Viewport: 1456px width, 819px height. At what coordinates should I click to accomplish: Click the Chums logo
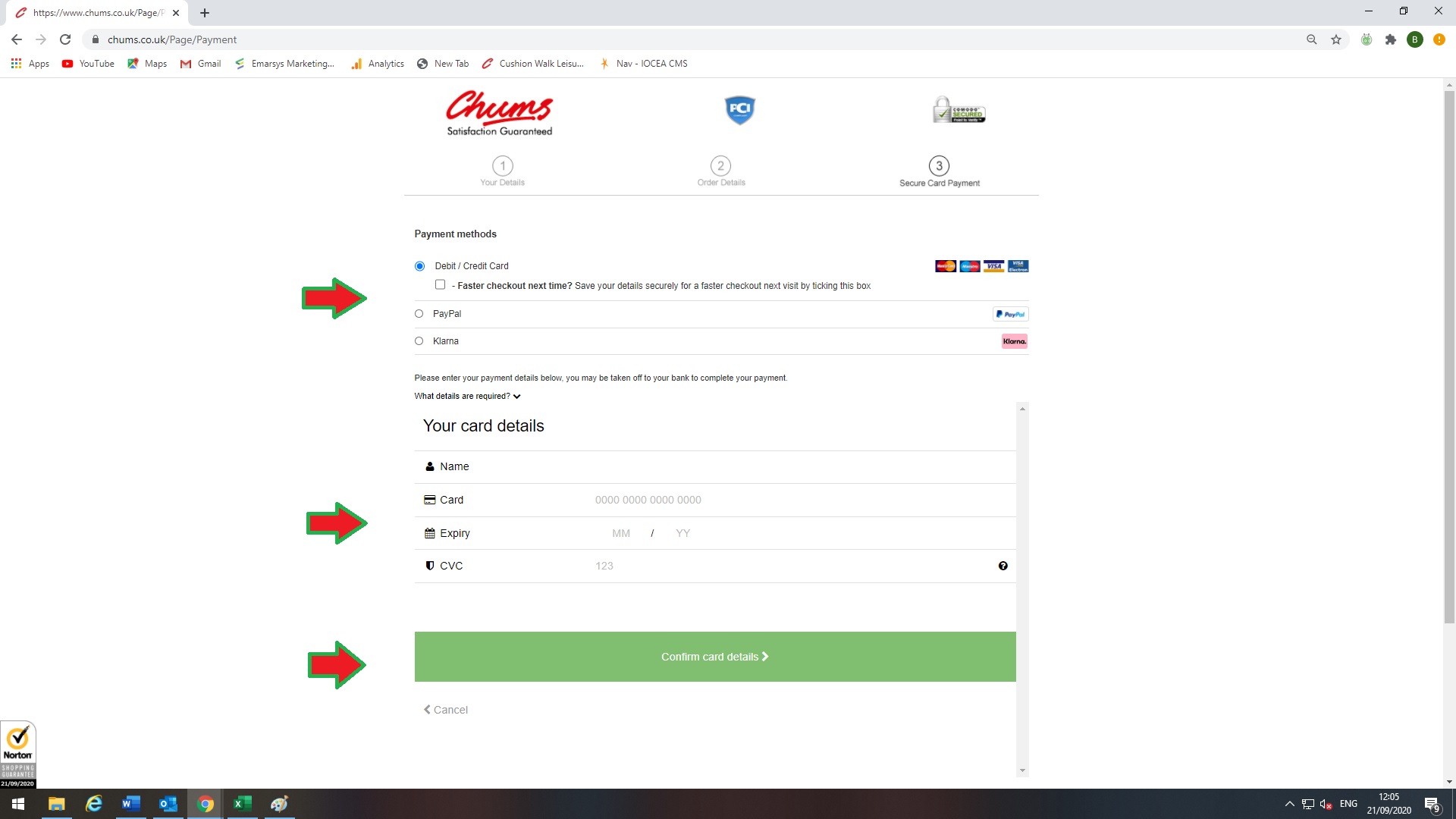click(x=499, y=113)
